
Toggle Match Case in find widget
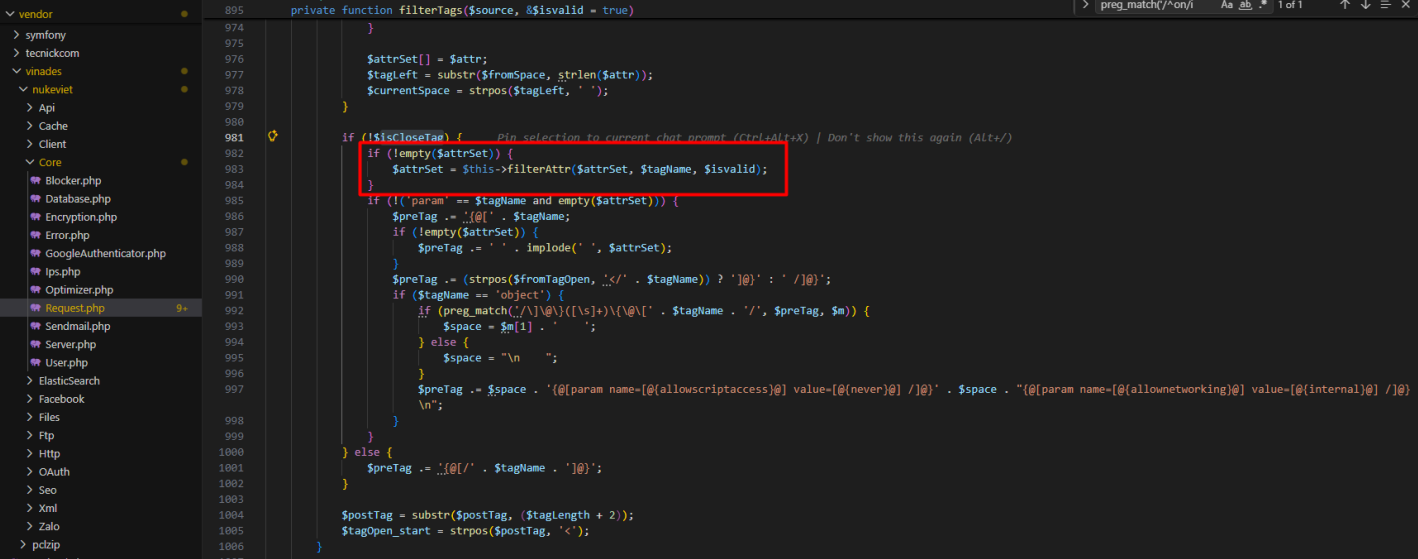coord(1227,5)
